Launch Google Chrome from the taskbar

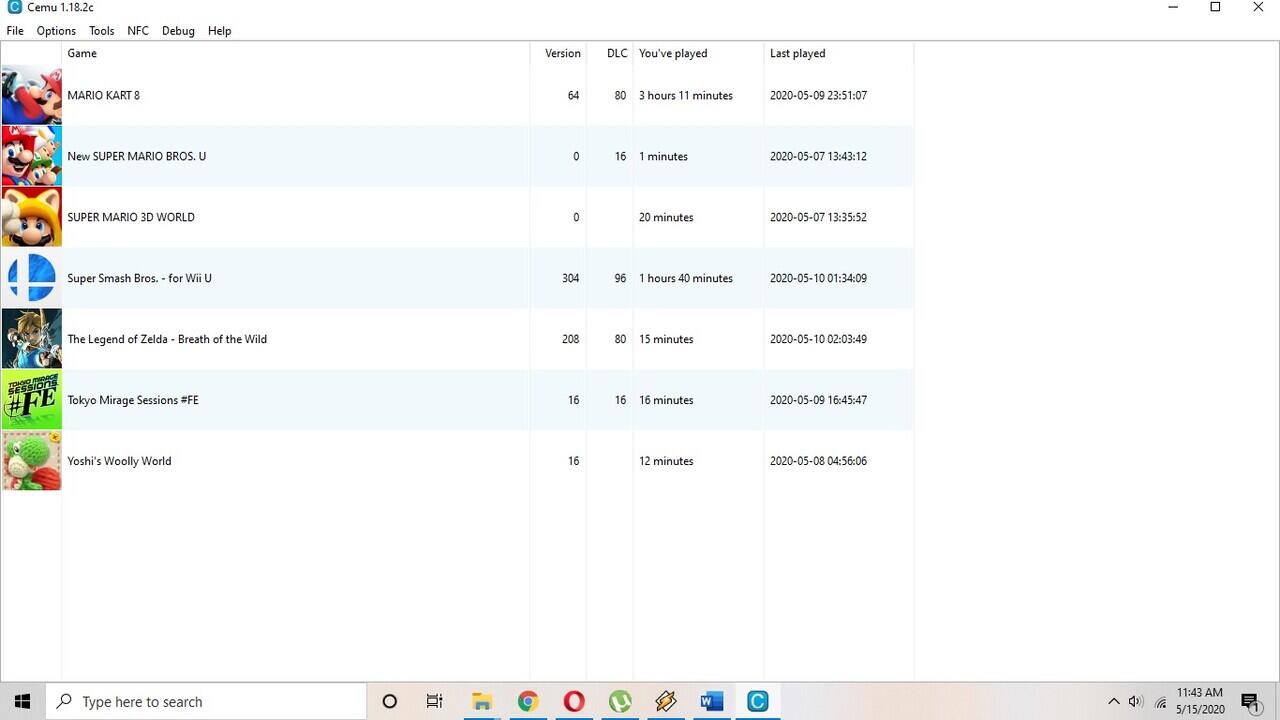point(527,701)
